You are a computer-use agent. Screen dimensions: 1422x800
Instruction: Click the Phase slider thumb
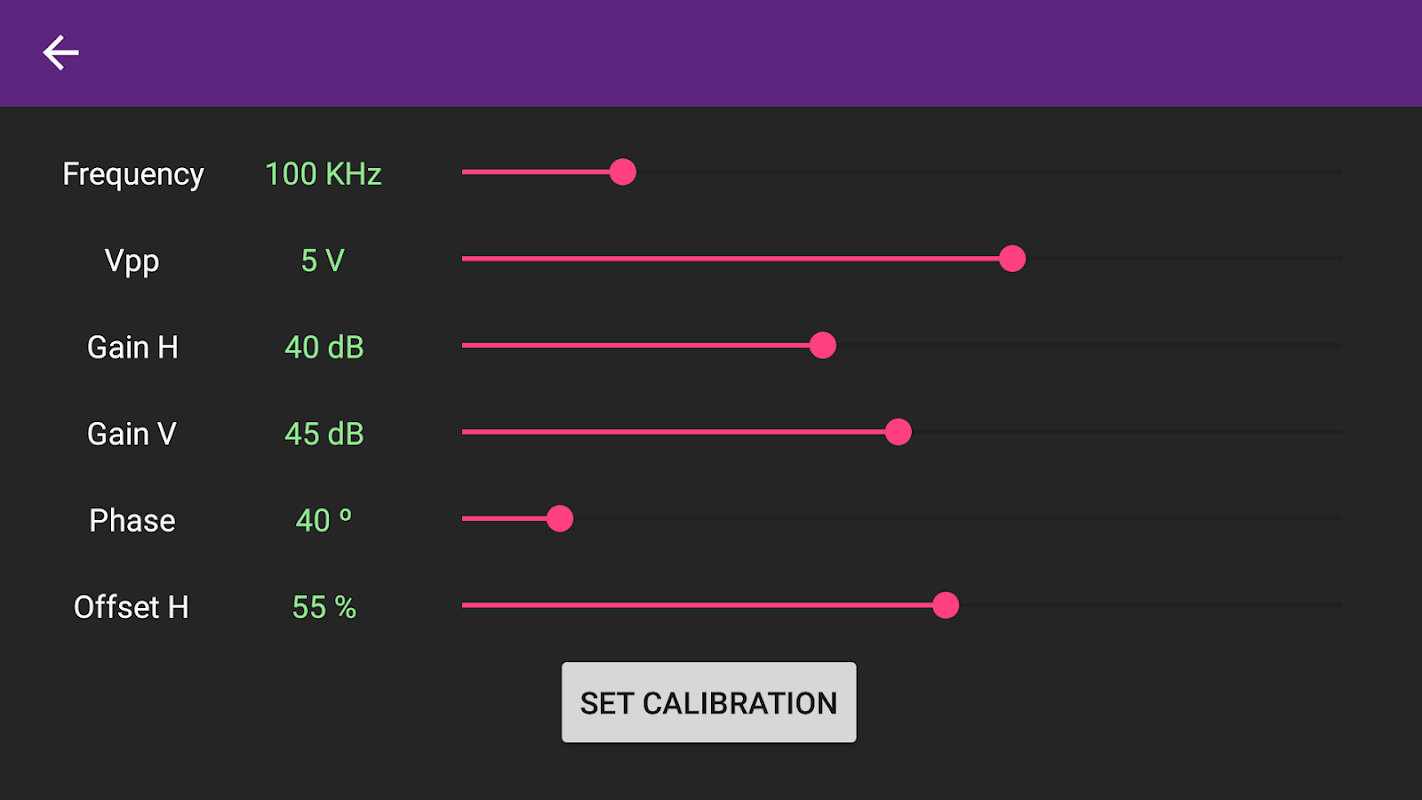(x=560, y=519)
